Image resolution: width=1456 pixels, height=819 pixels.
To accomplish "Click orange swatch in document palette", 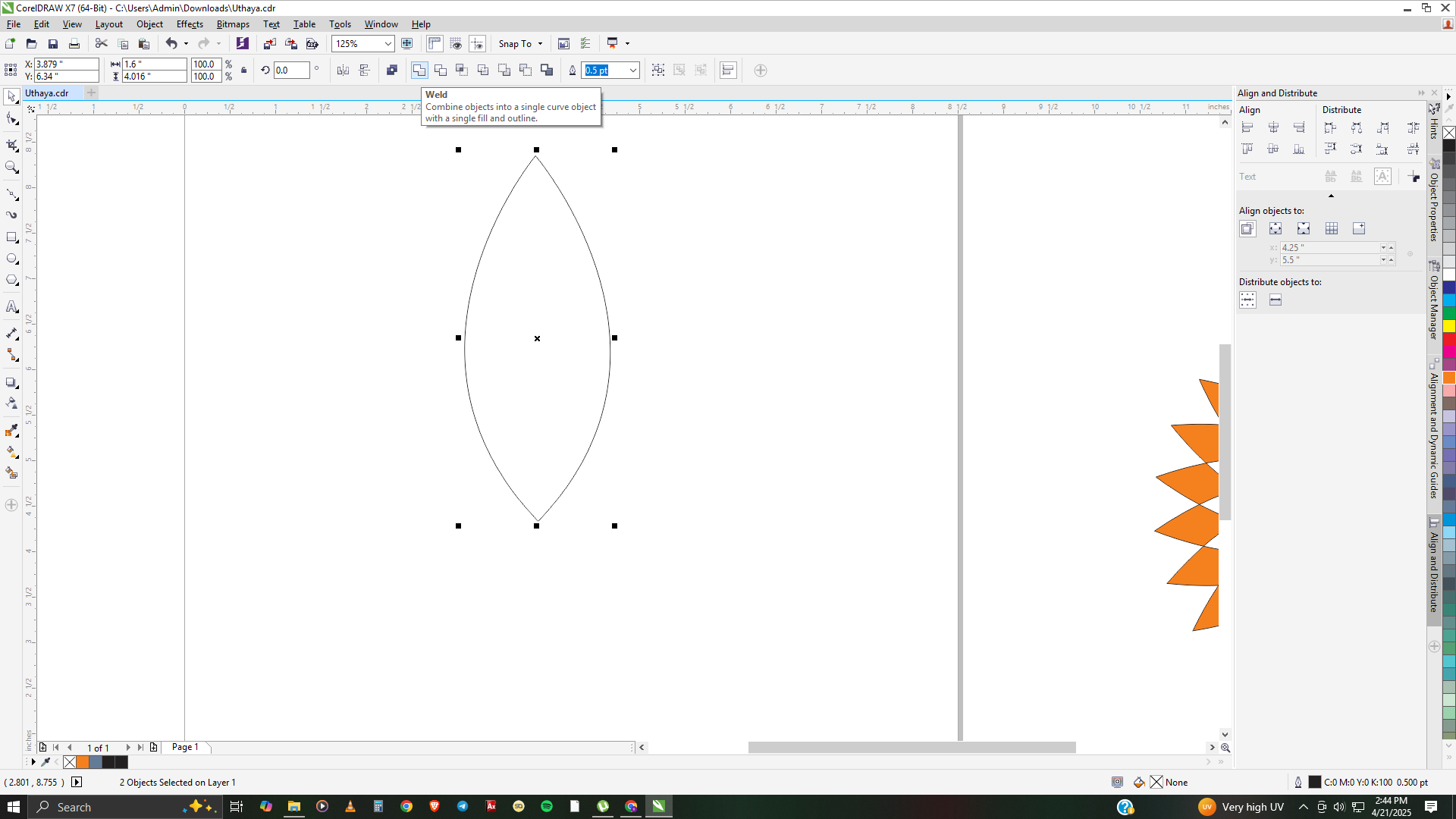I will [x=83, y=762].
